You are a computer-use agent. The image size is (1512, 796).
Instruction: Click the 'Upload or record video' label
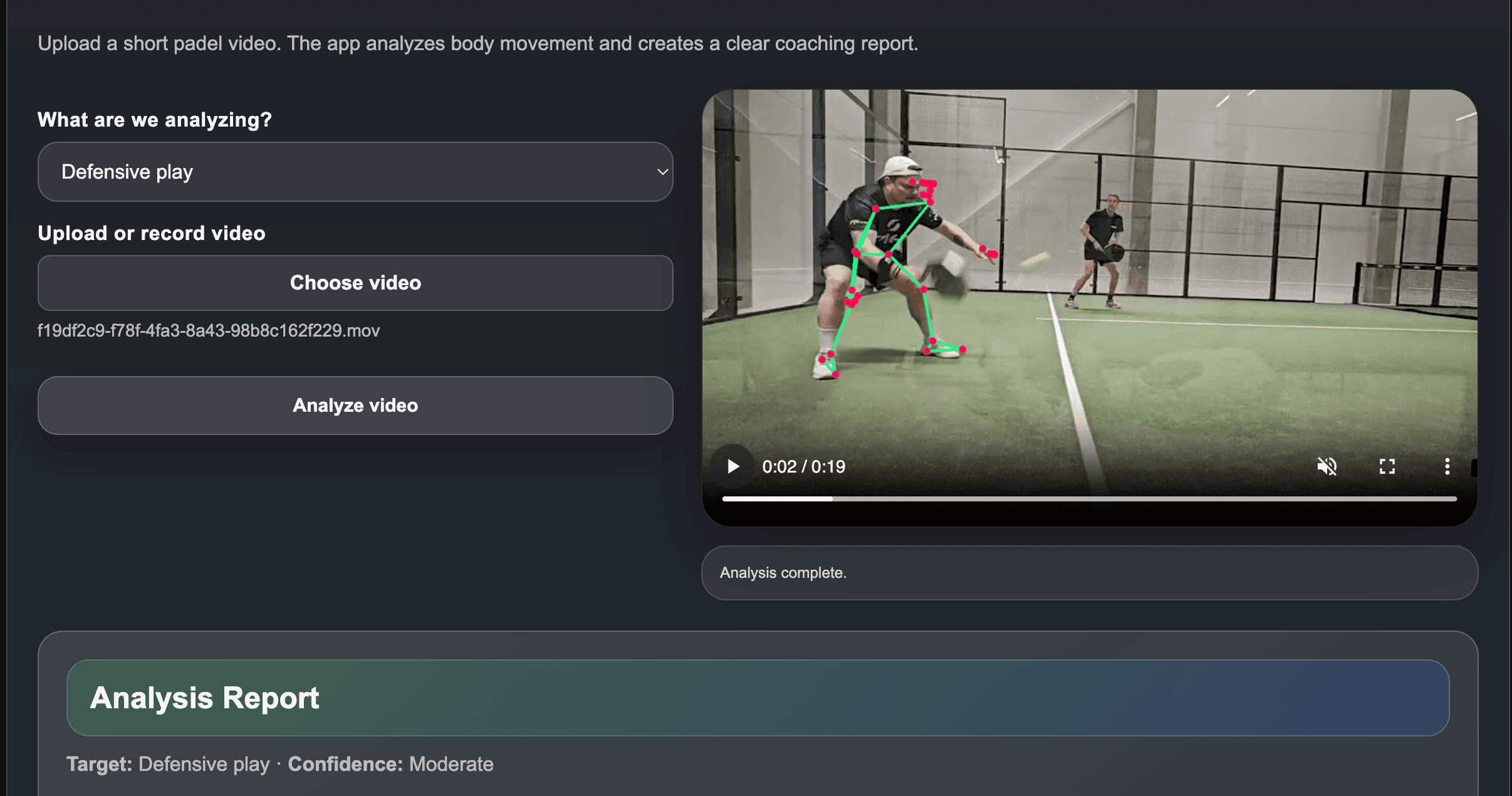[x=152, y=233]
